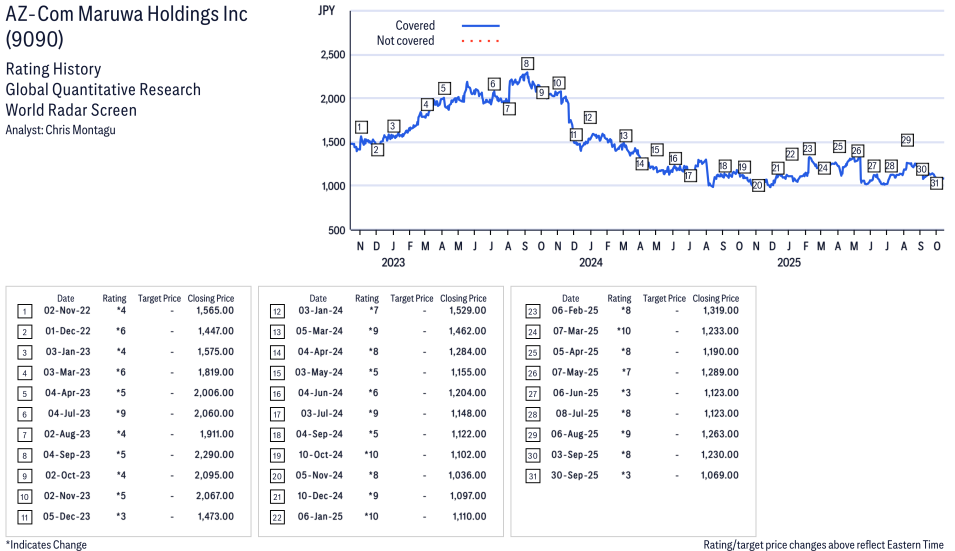955x551 pixels.
Task: Click the 2,500 label on the JPY axis
Action: pyautogui.click(x=331, y=55)
